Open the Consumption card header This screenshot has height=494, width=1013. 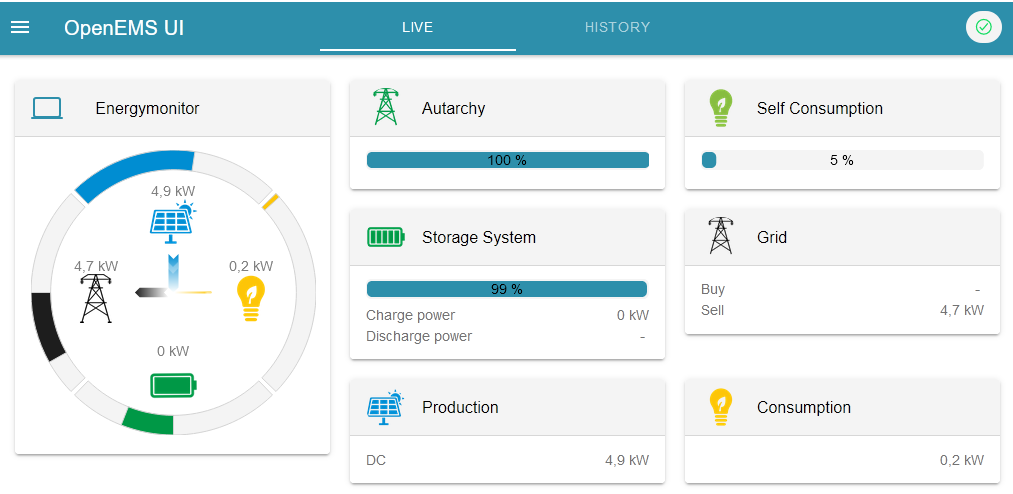[842, 407]
